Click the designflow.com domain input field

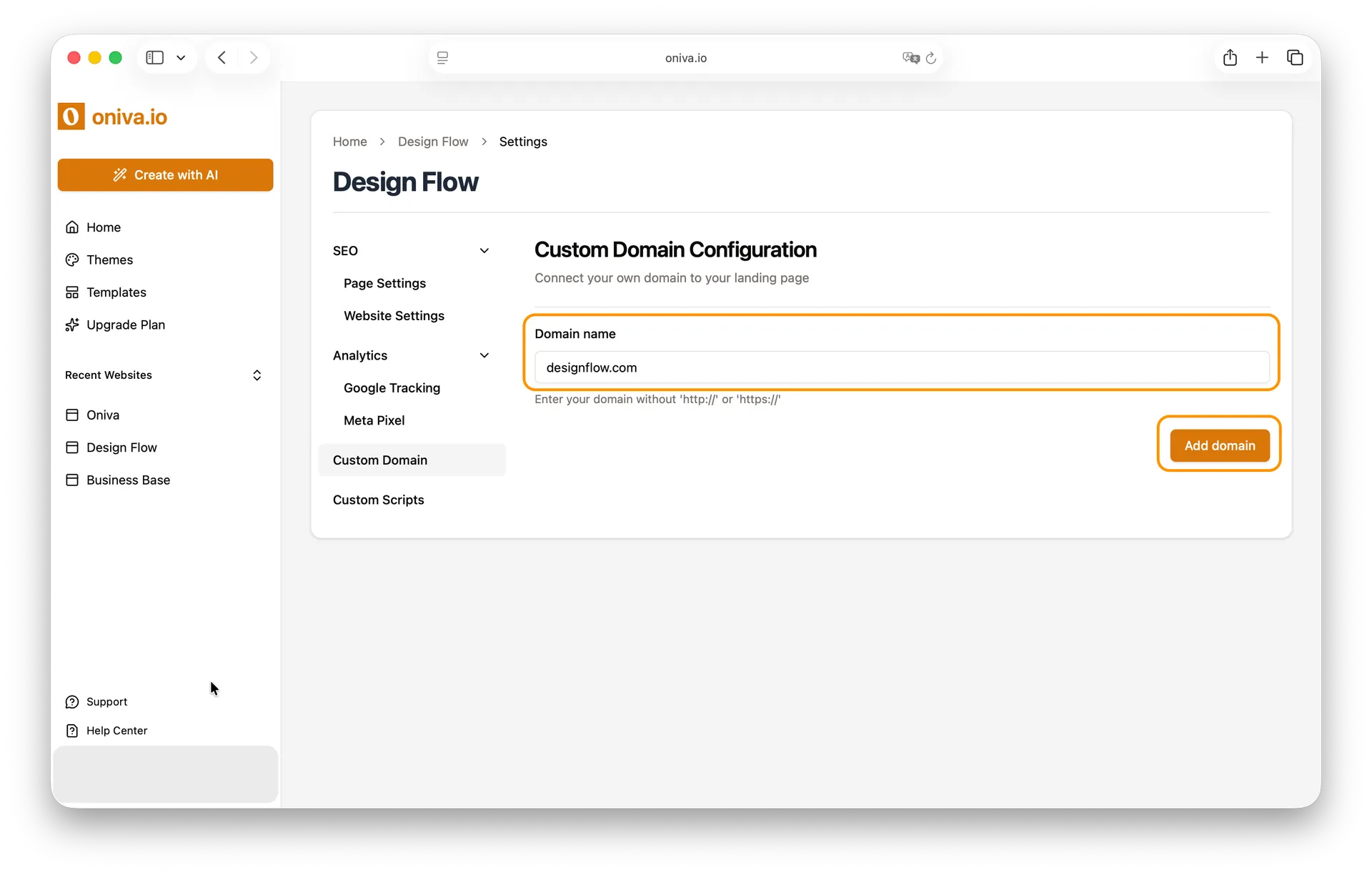902,367
